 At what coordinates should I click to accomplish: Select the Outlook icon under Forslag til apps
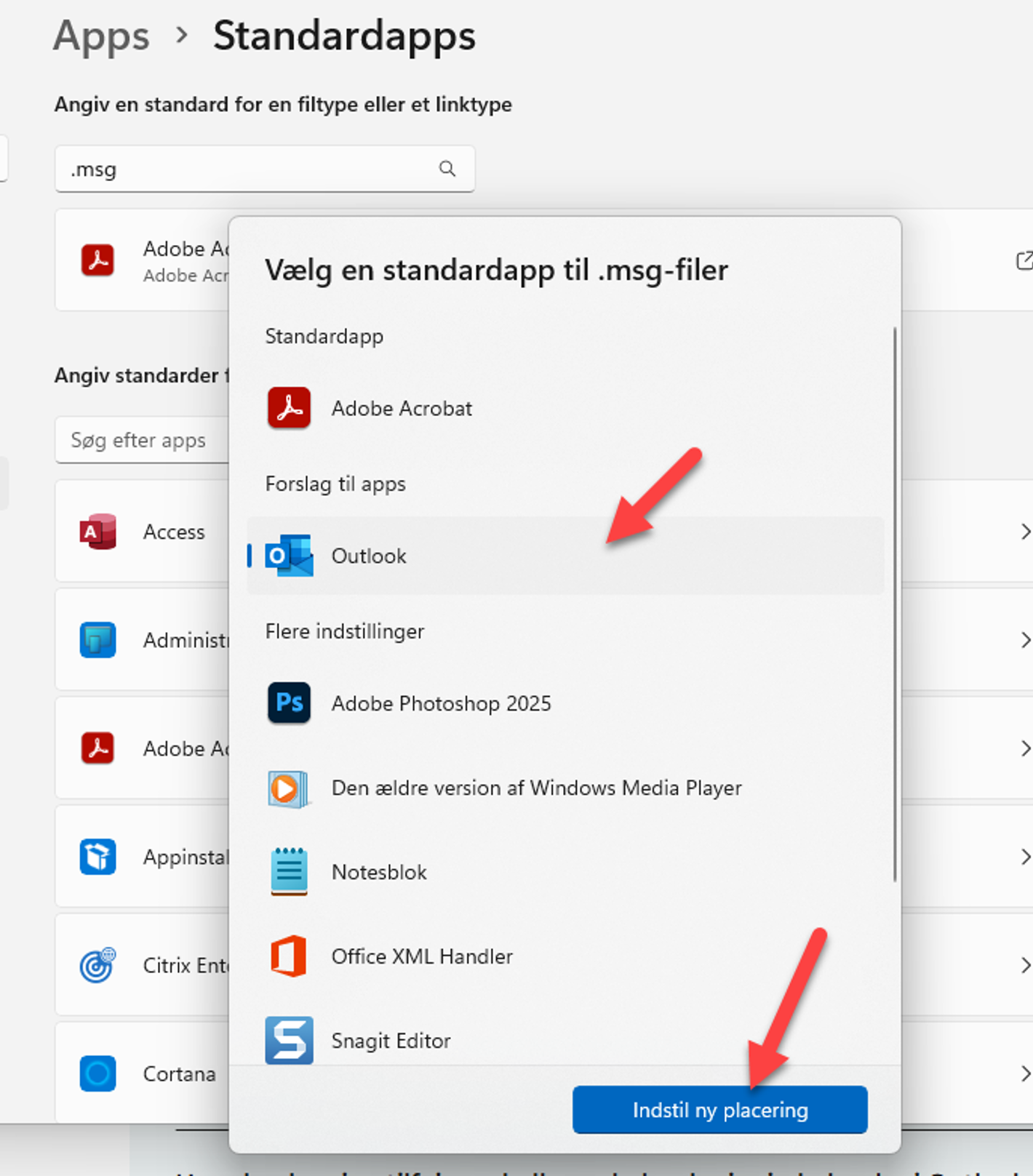[x=289, y=556]
